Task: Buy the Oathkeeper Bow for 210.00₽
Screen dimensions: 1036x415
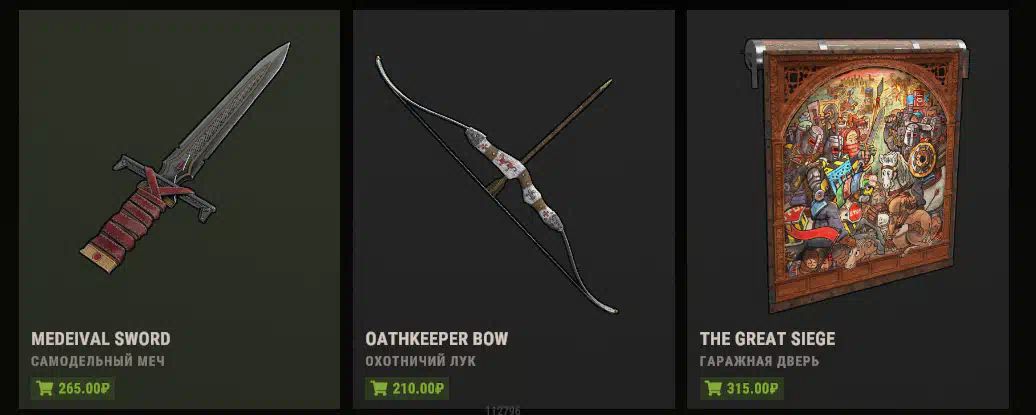Action: tap(407, 389)
